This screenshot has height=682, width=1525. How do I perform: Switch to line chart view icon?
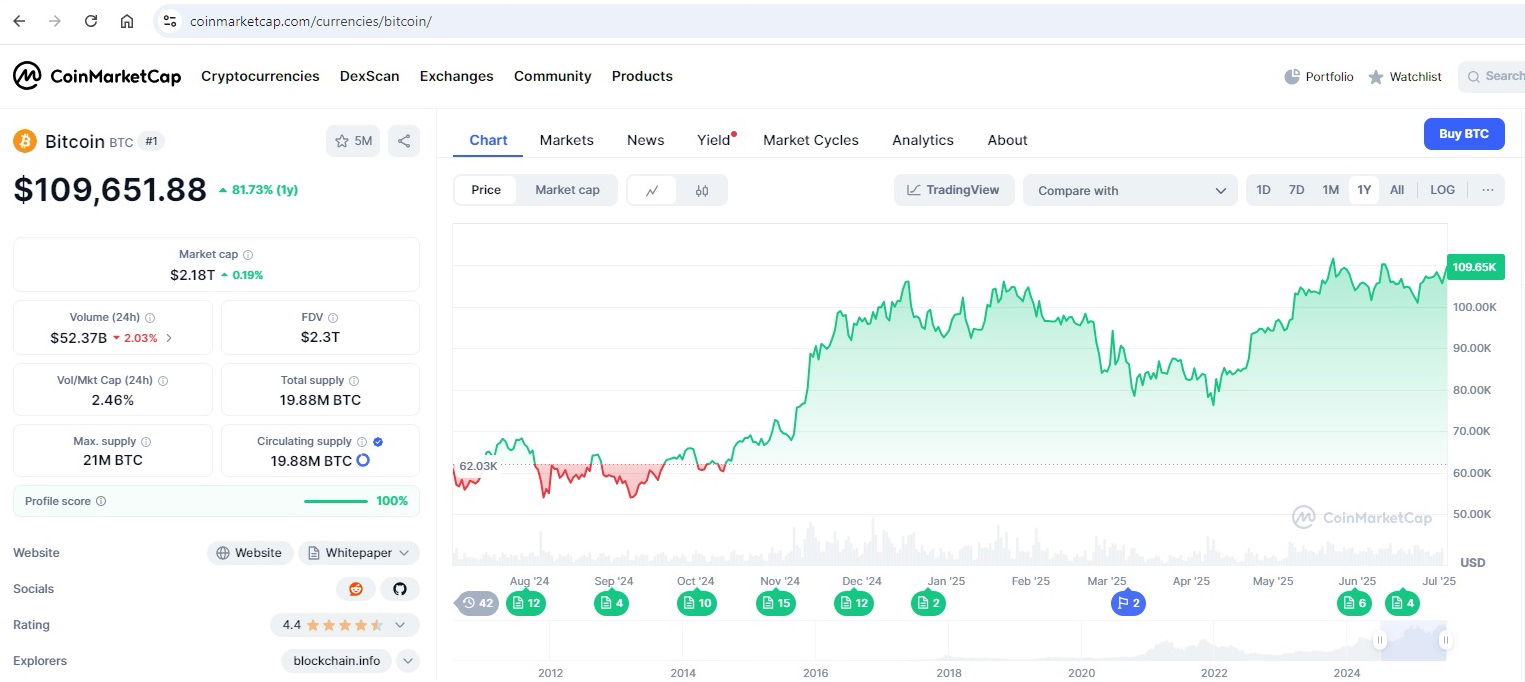(x=652, y=190)
